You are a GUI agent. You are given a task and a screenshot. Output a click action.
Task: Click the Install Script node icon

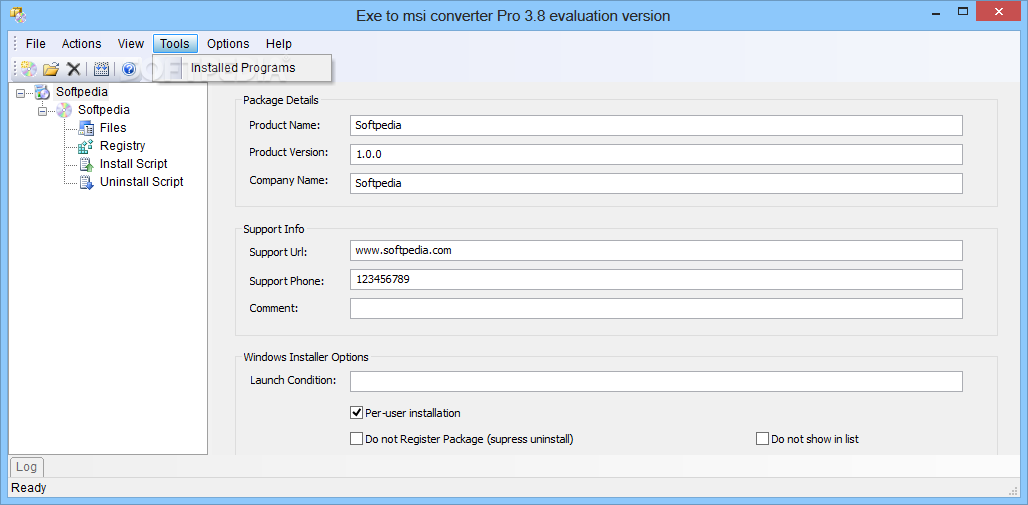86,164
